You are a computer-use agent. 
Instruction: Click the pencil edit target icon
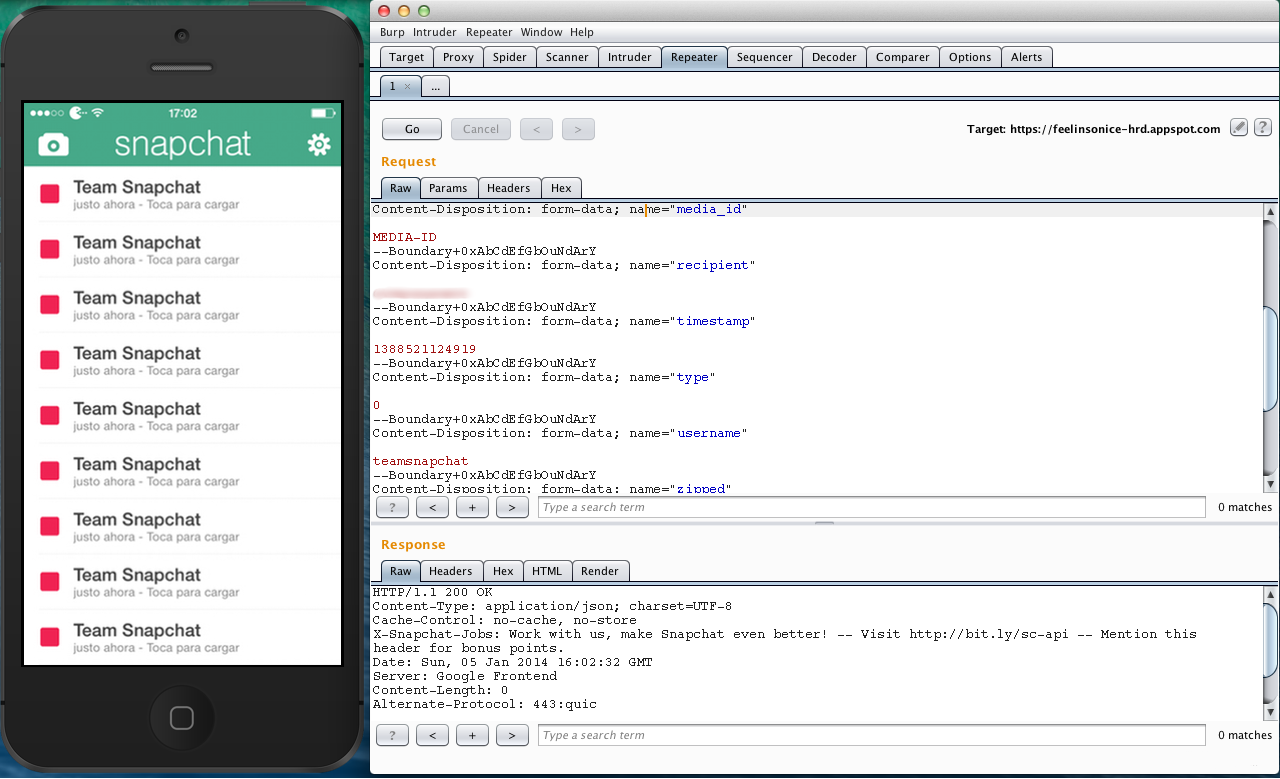tap(1239, 128)
